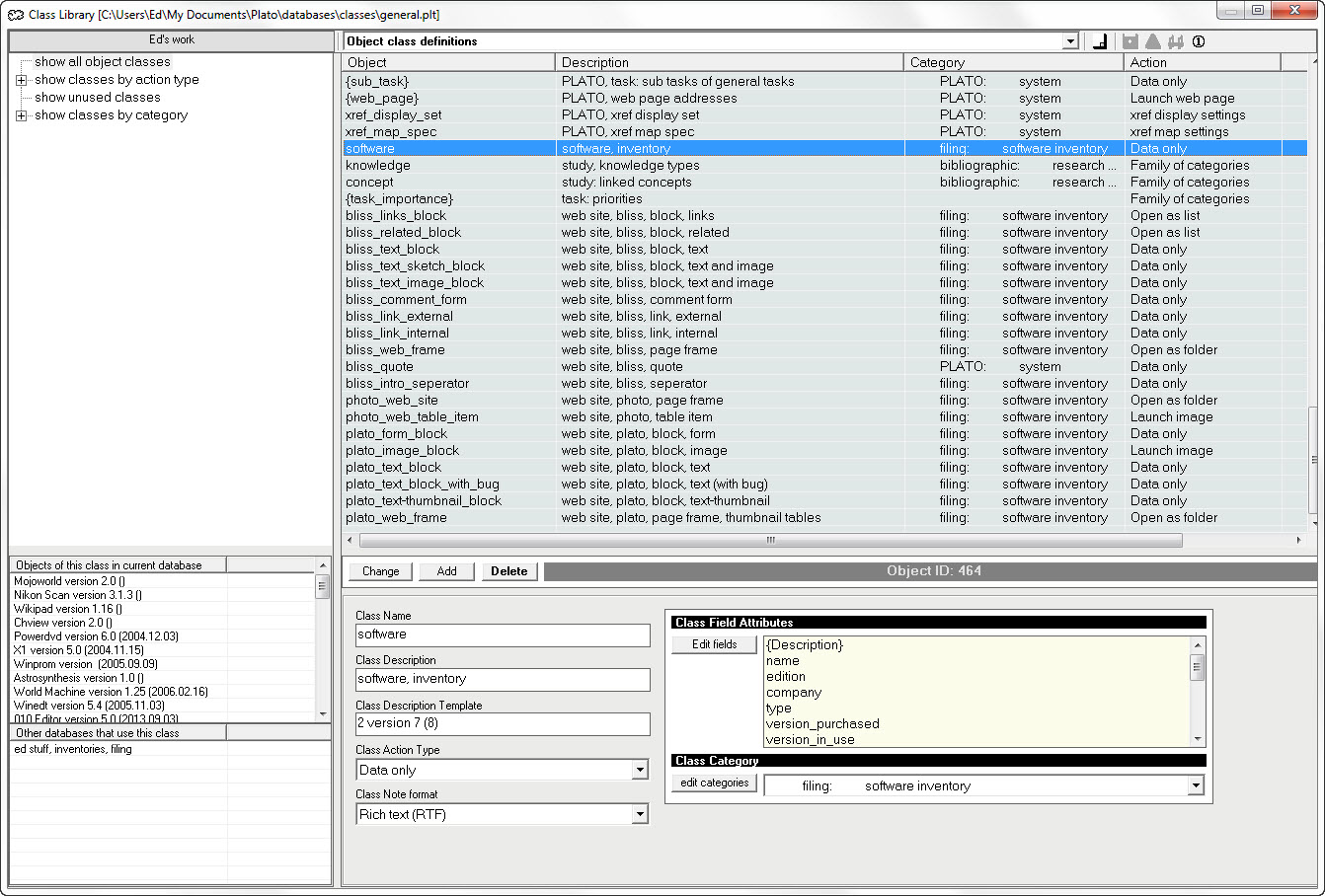Click the Class Description input field
1325x896 pixels.
coord(503,679)
